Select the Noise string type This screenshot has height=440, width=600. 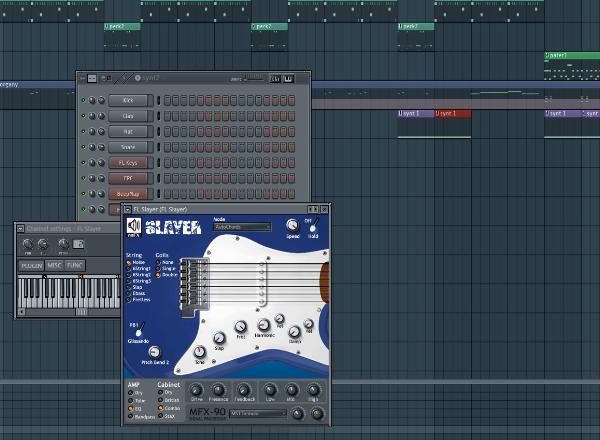tap(136, 262)
